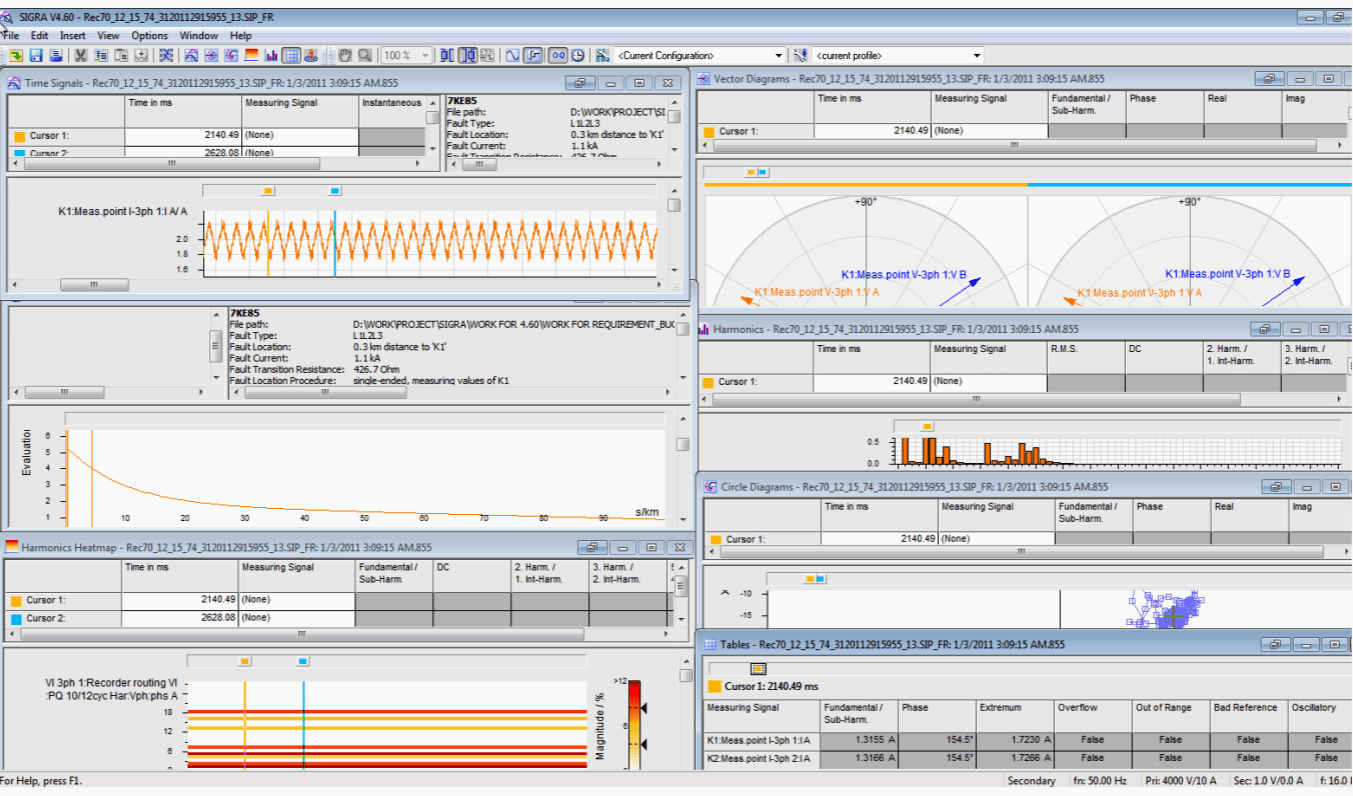
Task: Open the Edit menu
Action: pos(39,35)
